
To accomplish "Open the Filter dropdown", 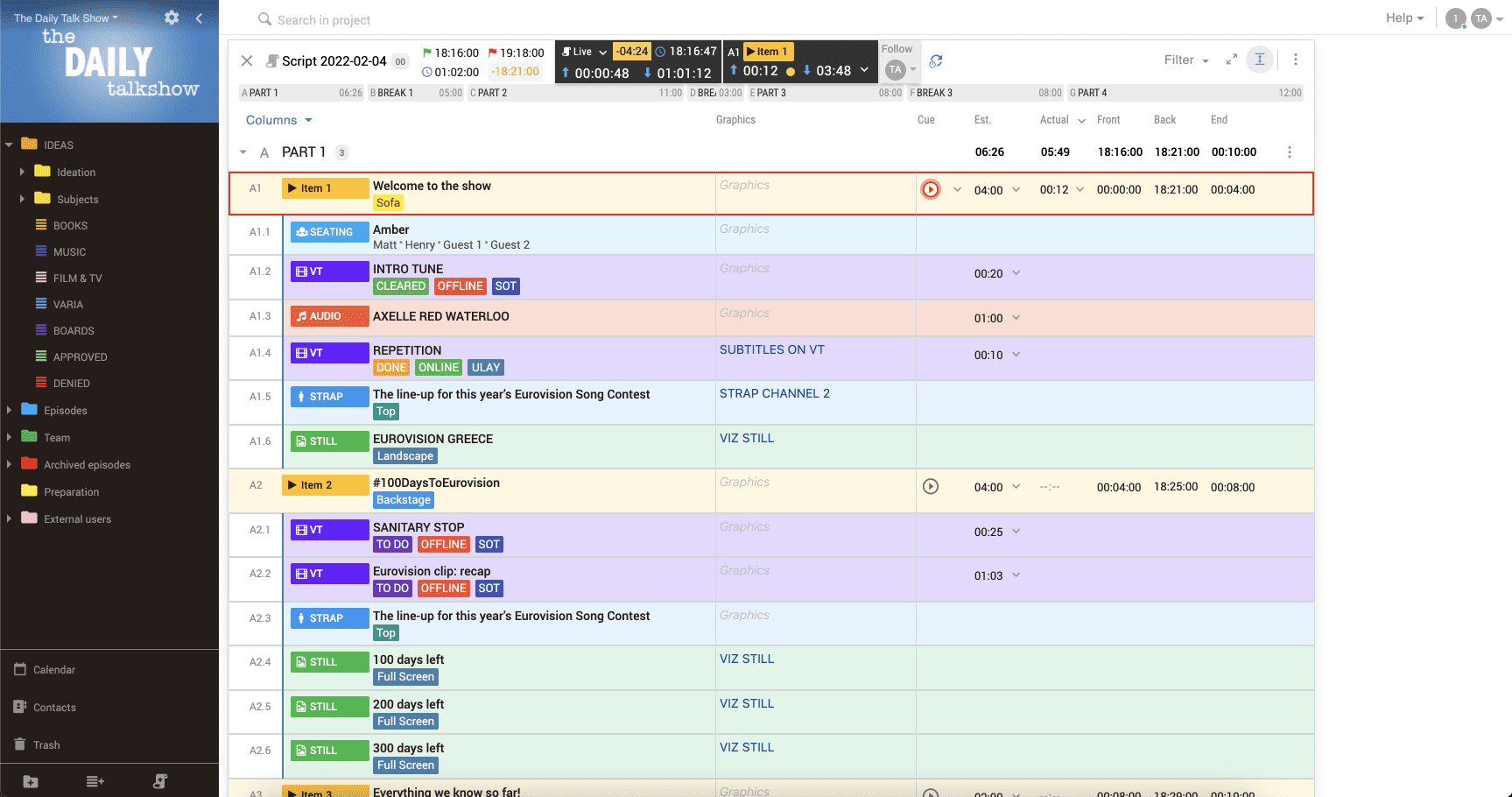I will coord(1186,60).
